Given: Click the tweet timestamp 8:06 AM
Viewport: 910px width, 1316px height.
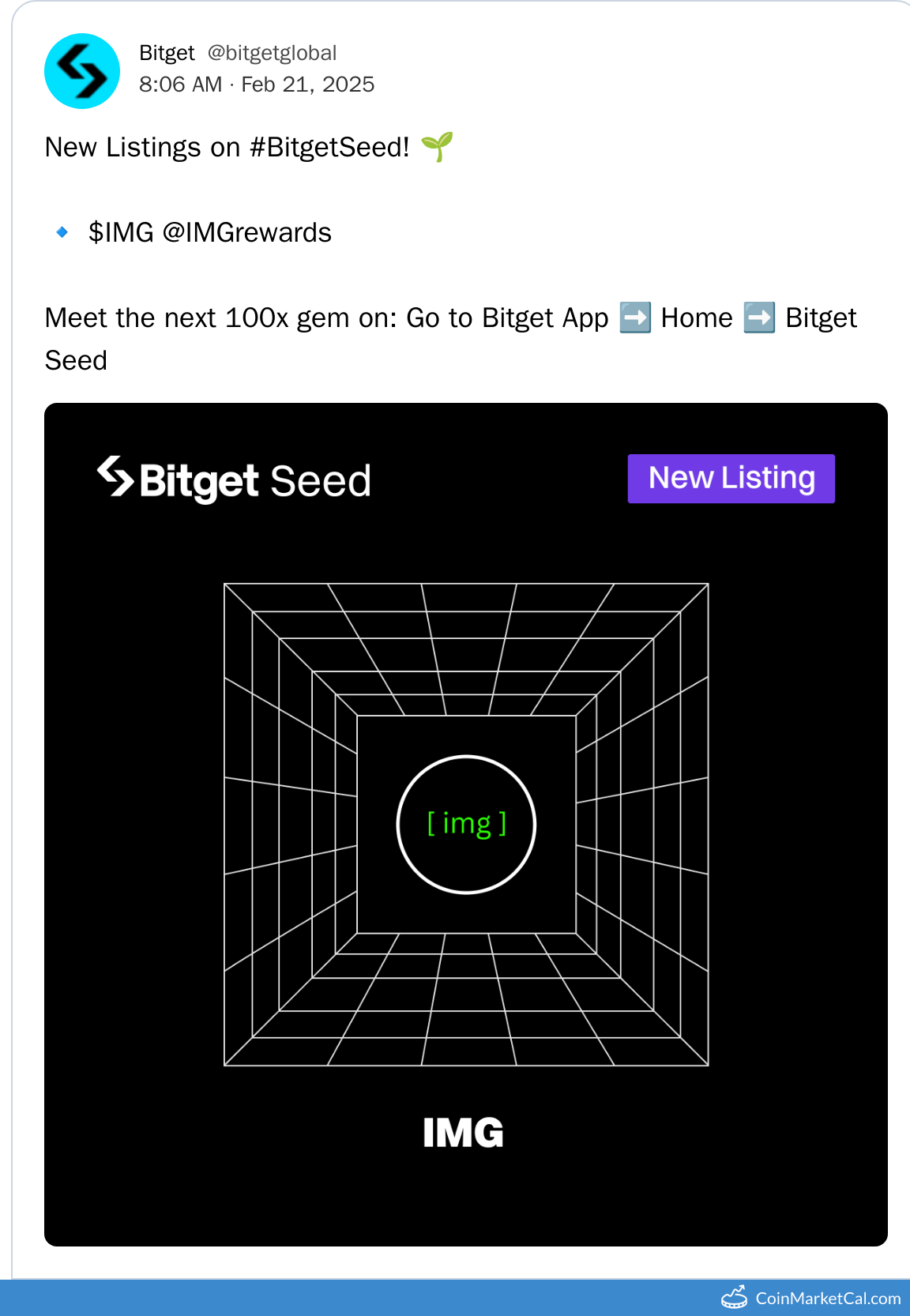Looking at the screenshot, I should pyautogui.click(x=180, y=85).
